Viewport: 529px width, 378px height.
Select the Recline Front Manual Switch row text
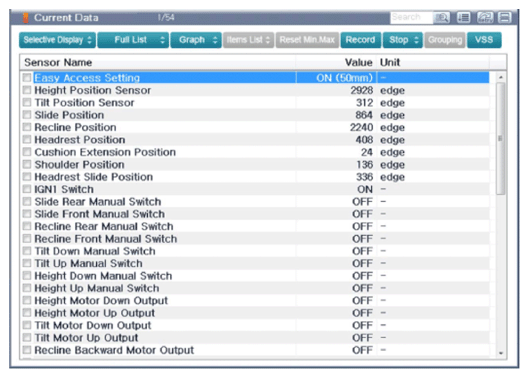tap(106, 239)
